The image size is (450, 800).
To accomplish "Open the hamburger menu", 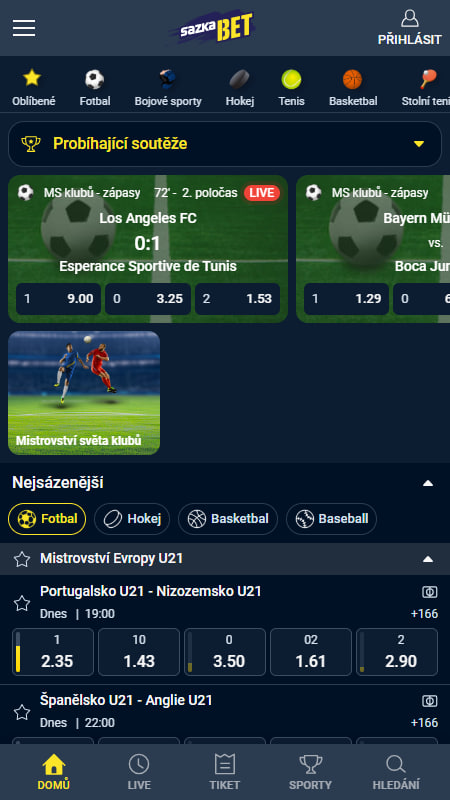I will pyautogui.click(x=24, y=28).
